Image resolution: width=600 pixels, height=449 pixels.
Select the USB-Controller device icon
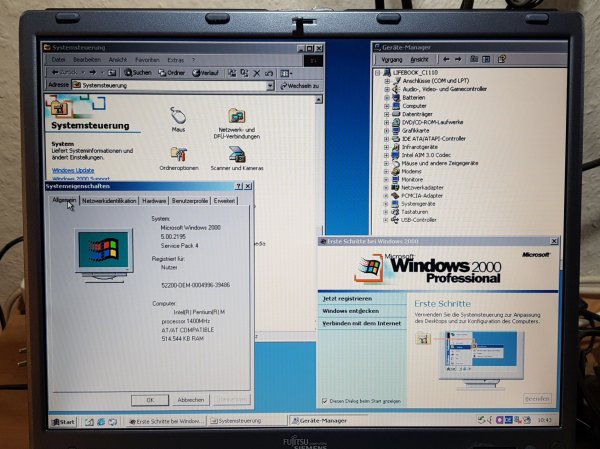click(395, 220)
